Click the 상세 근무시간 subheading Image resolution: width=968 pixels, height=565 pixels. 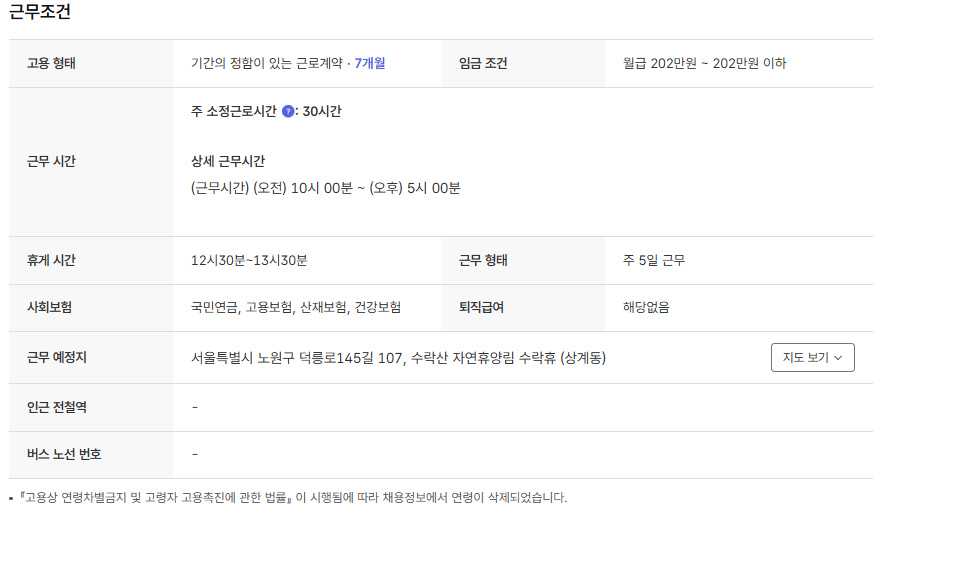pos(228,161)
